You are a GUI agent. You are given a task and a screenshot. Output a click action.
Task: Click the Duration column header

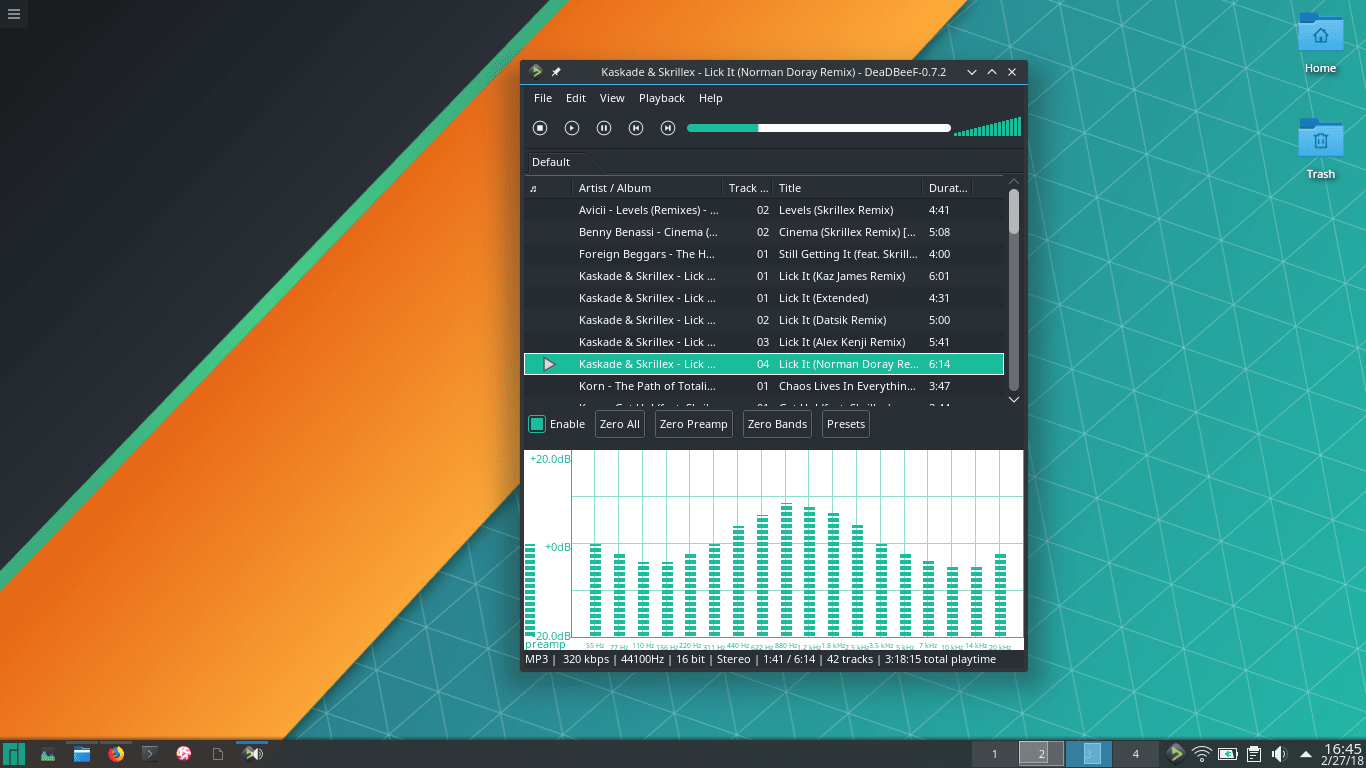coord(947,188)
